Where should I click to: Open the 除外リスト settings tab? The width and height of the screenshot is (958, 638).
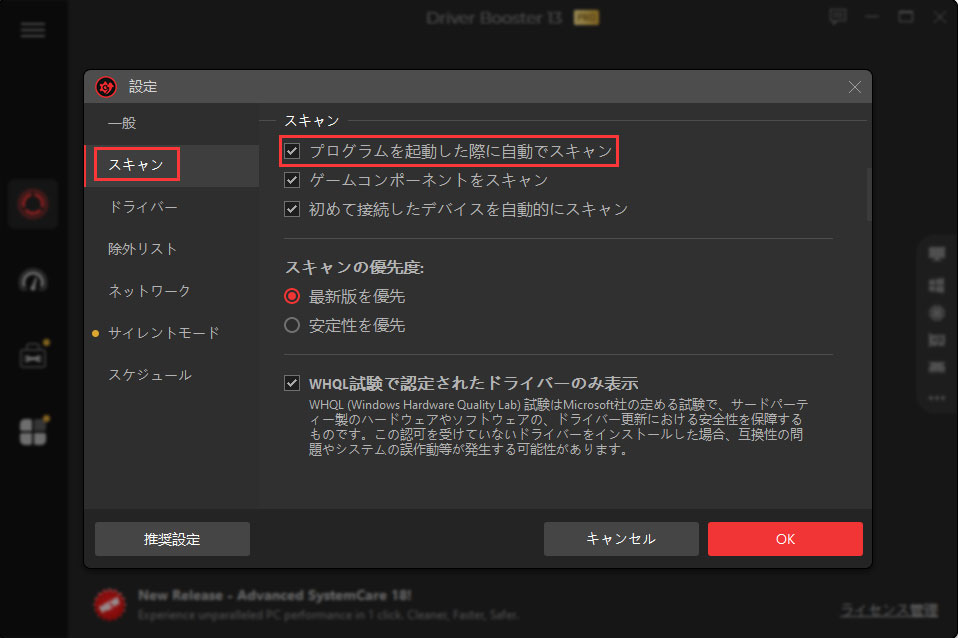click(x=172, y=249)
